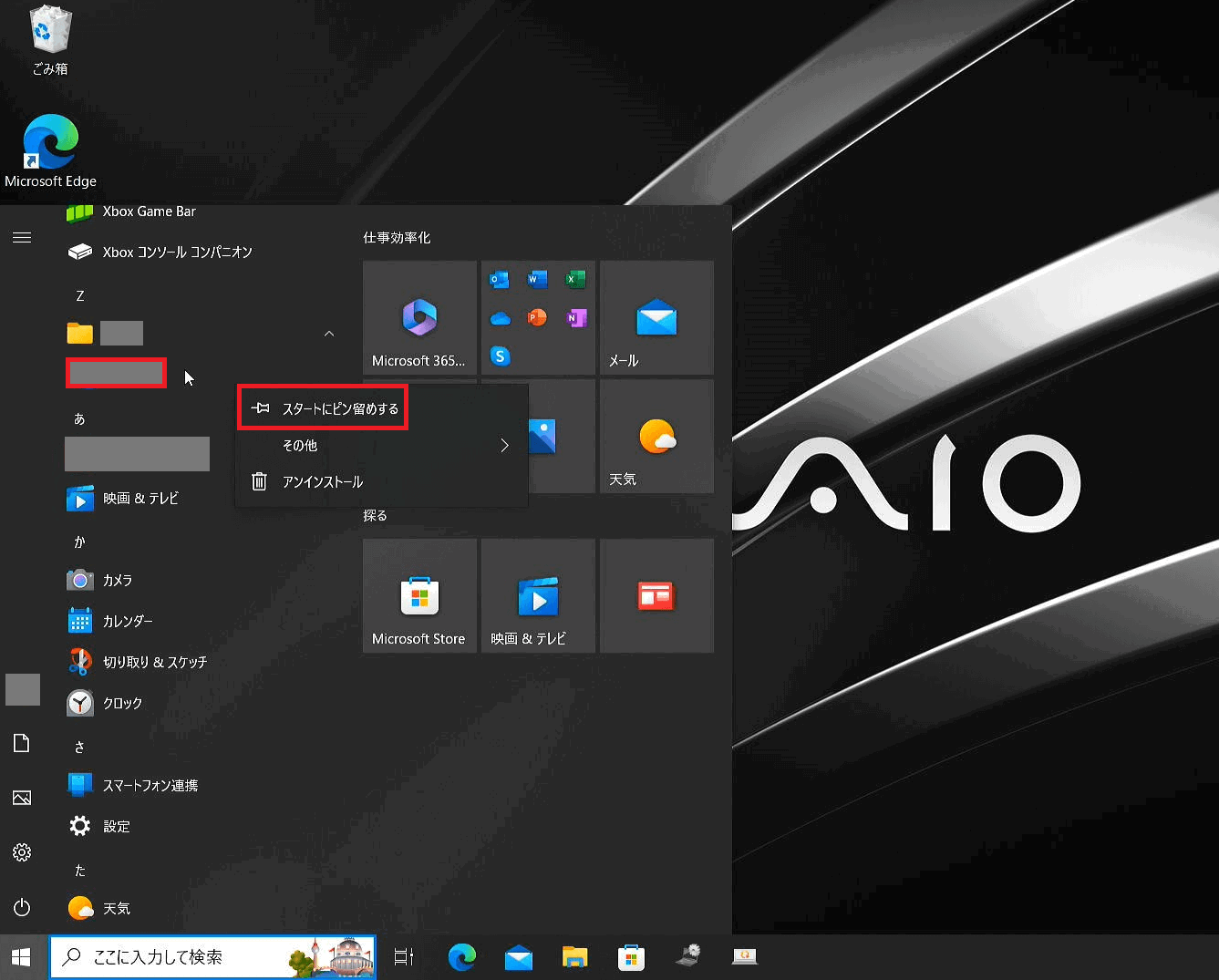Open the last laptop icon on taskbar
Image resolution: width=1219 pixels, height=980 pixels.
745,957
